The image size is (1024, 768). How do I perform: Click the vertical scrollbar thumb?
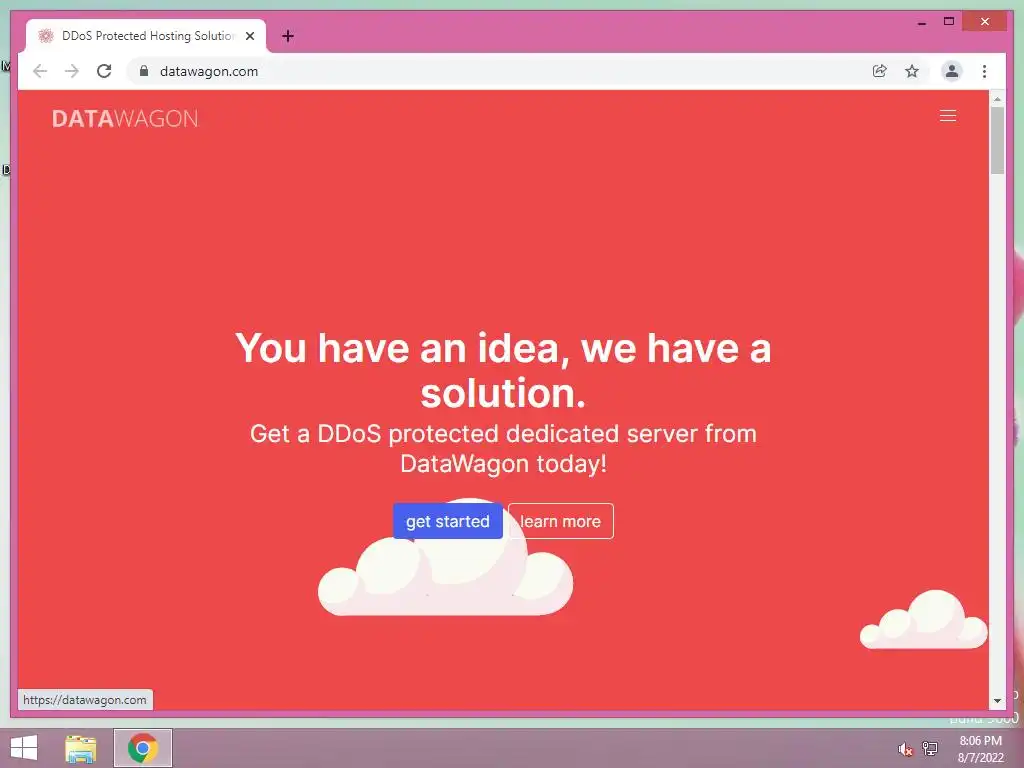(x=997, y=140)
